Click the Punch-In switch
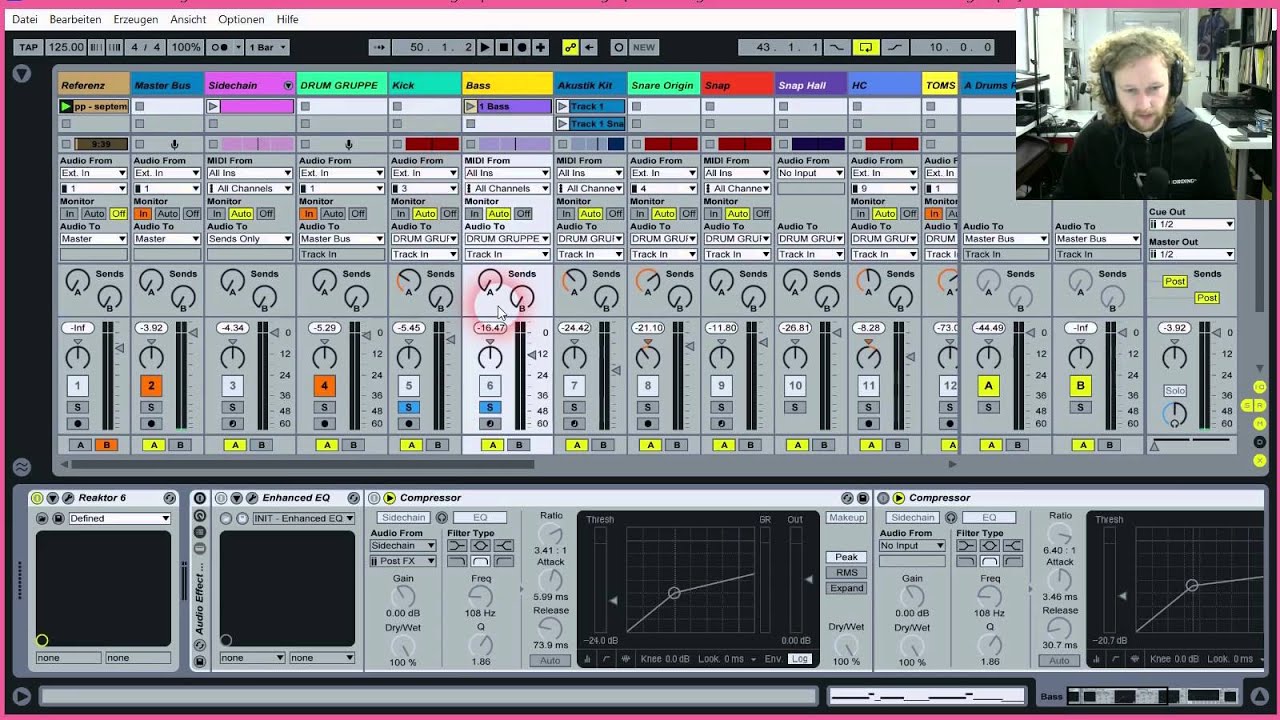Image resolution: width=1280 pixels, height=720 pixels. pos(836,47)
